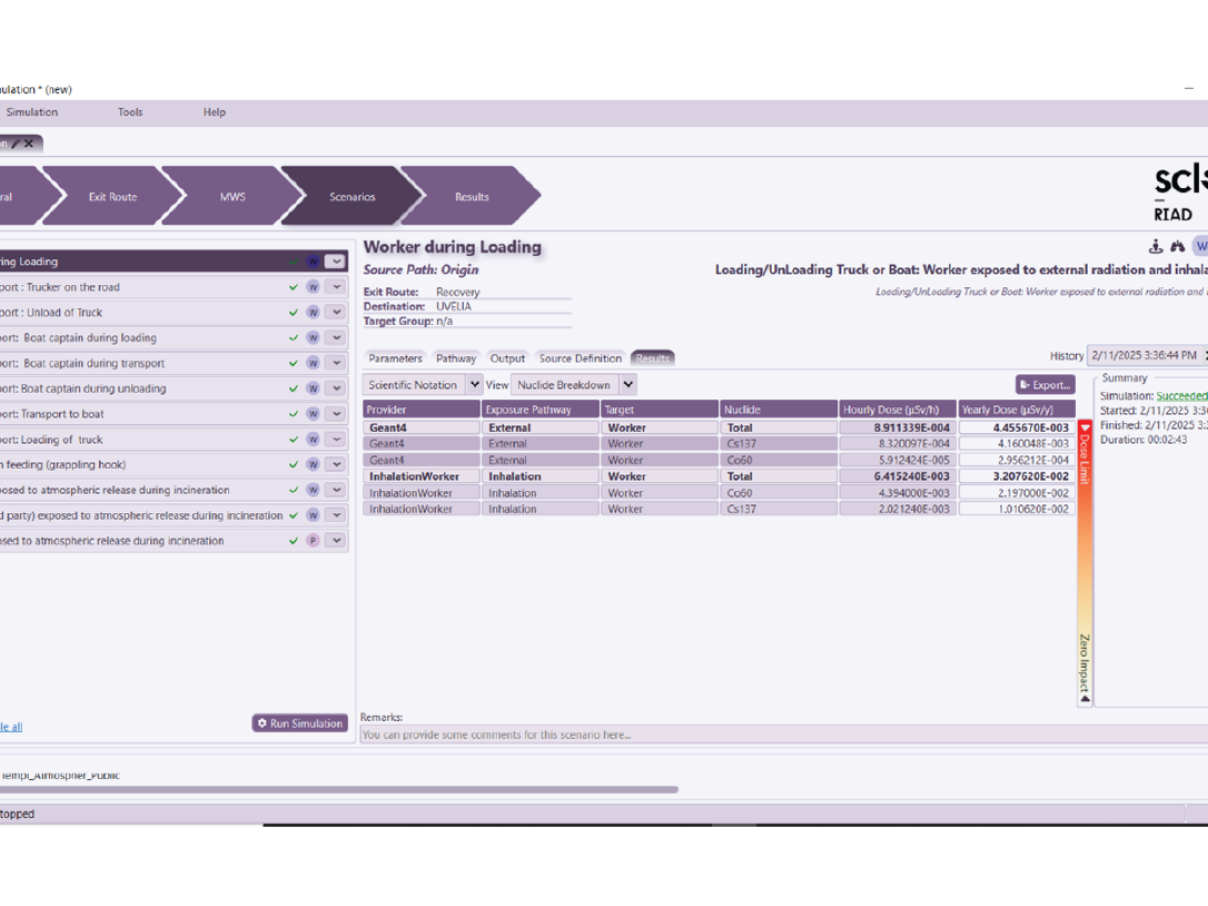Click the red Dose Limit marker icon
The height and width of the screenshot is (906, 1208).
pos(1085,428)
